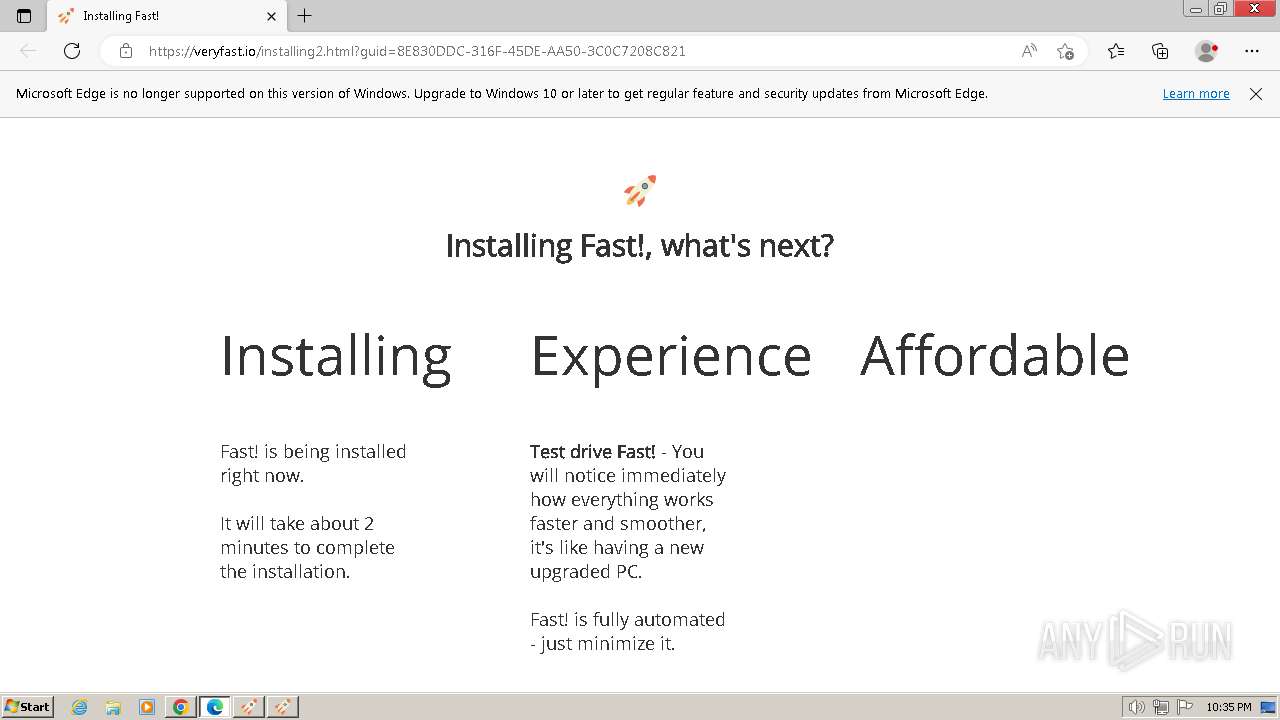Viewport: 1280px width, 720px height.
Task: Restore down the Edge window
Action: [x=1221, y=9]
